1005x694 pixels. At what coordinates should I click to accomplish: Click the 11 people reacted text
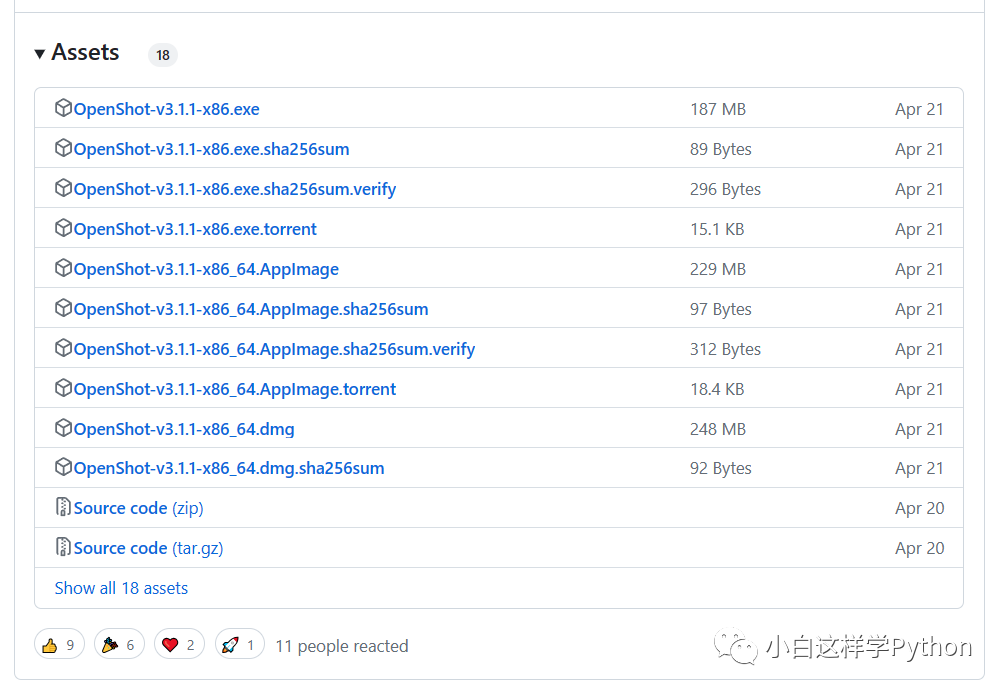click(342, 646)
